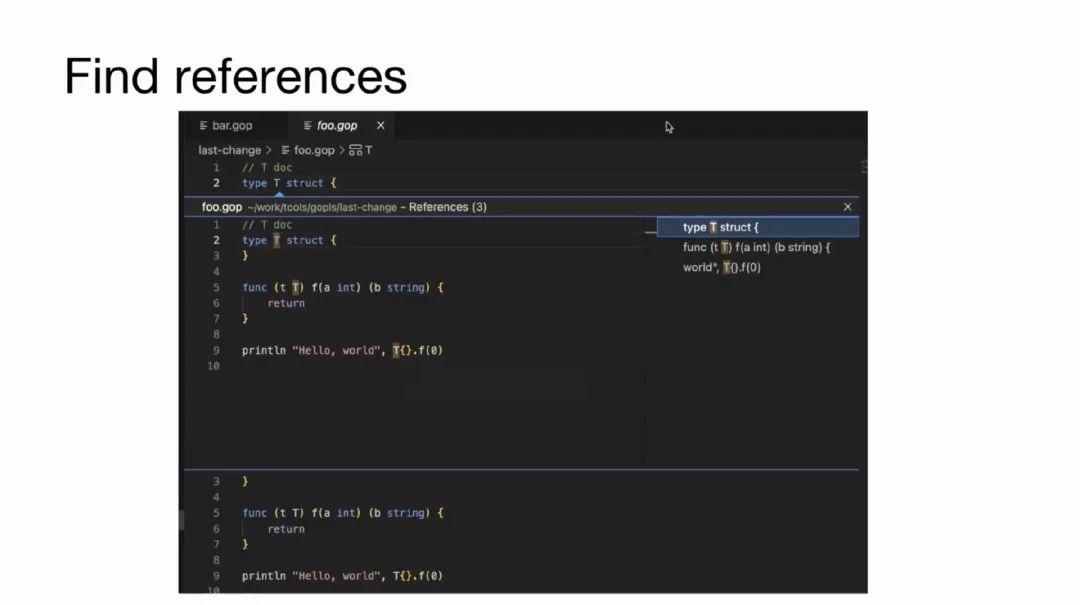
Task: Click highlighted T on peek line 2
Action: [x=277, y=240]
